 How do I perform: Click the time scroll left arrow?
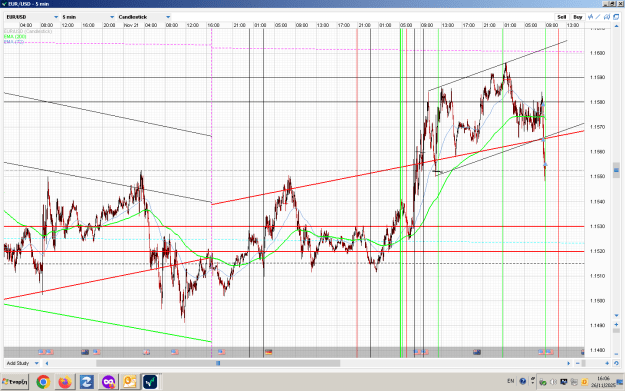tap(47, 363)
